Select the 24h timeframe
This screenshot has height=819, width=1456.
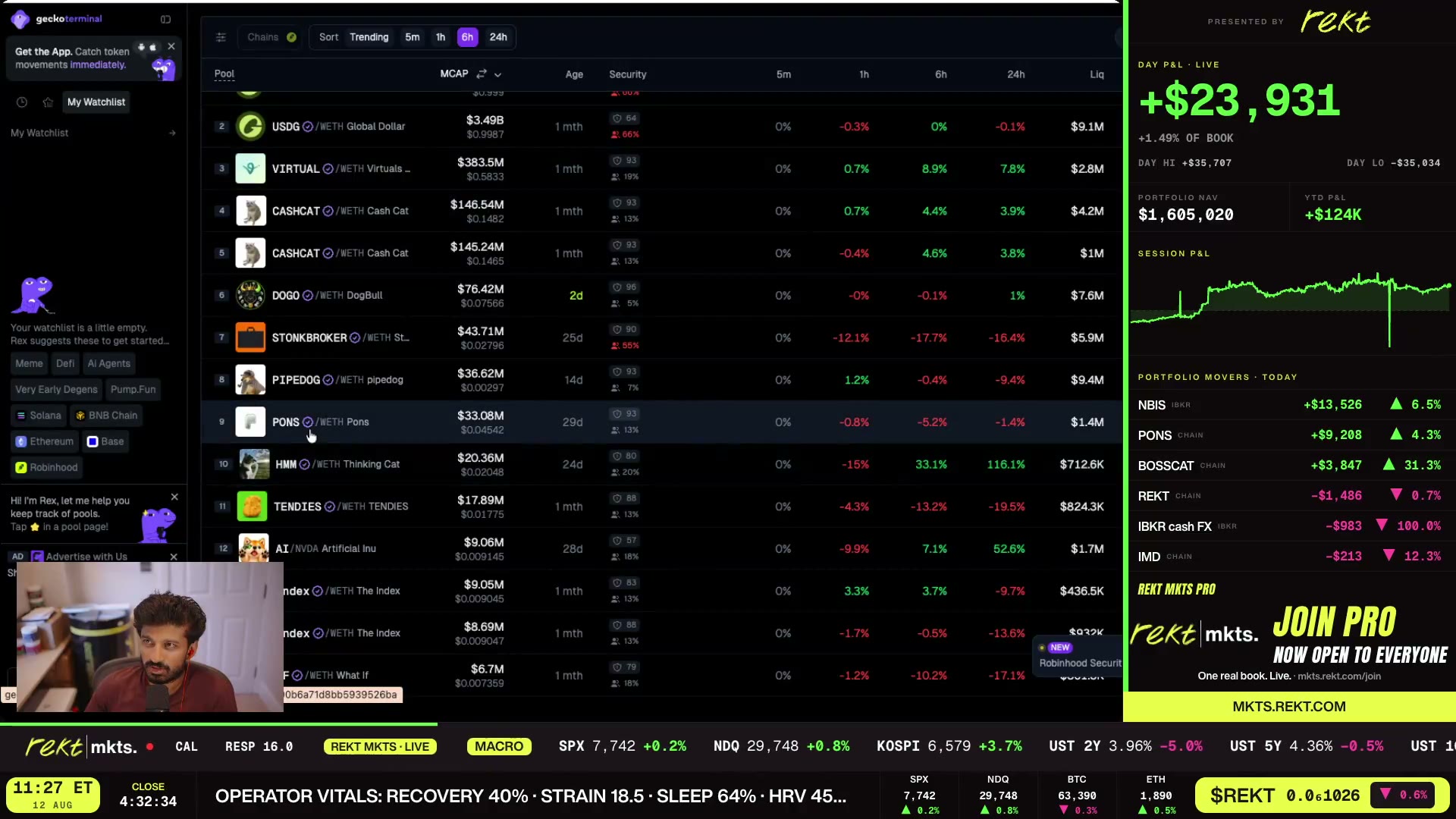[498, 37]
